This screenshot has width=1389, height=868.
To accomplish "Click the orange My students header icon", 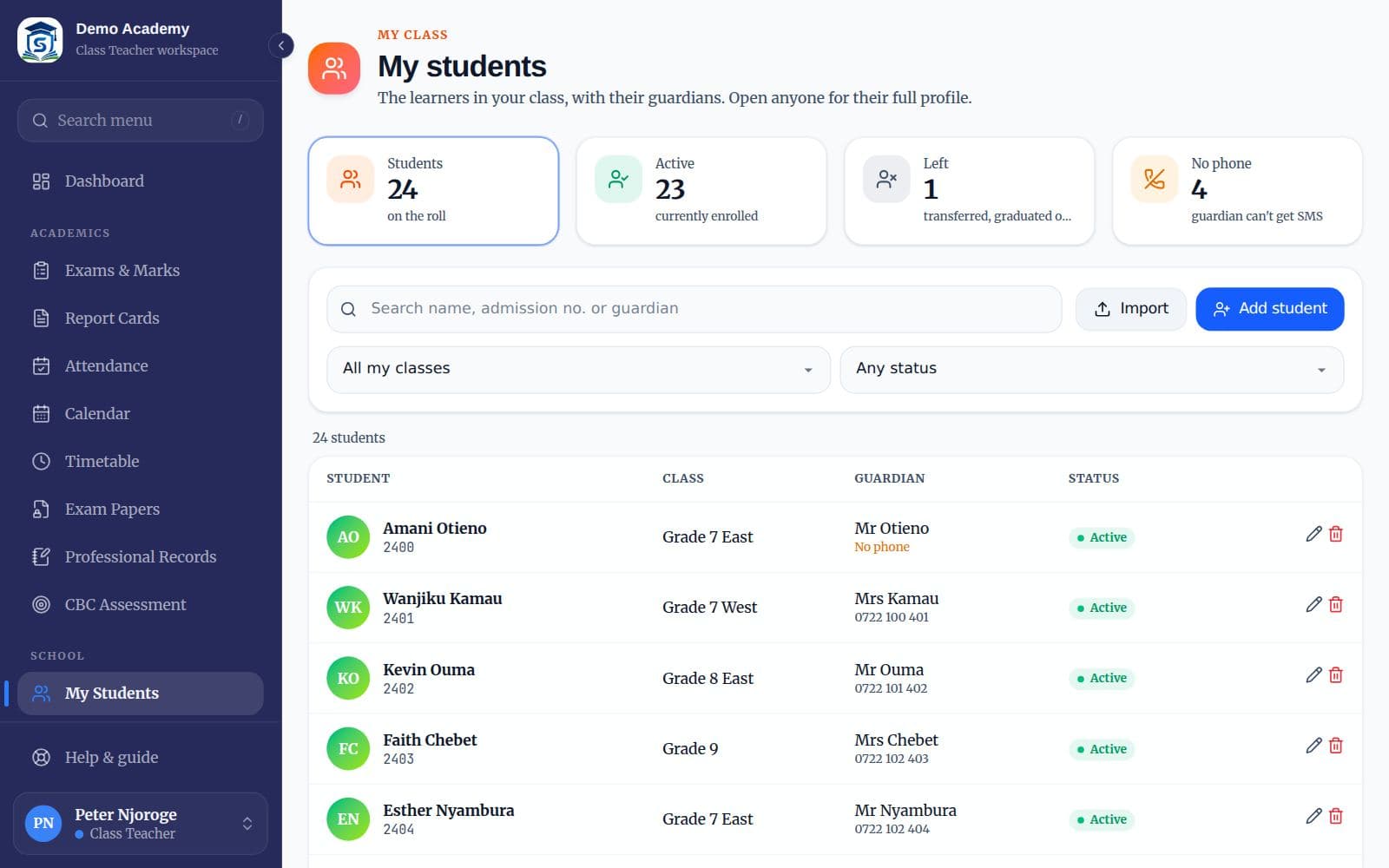I will (x=334, y=68).
